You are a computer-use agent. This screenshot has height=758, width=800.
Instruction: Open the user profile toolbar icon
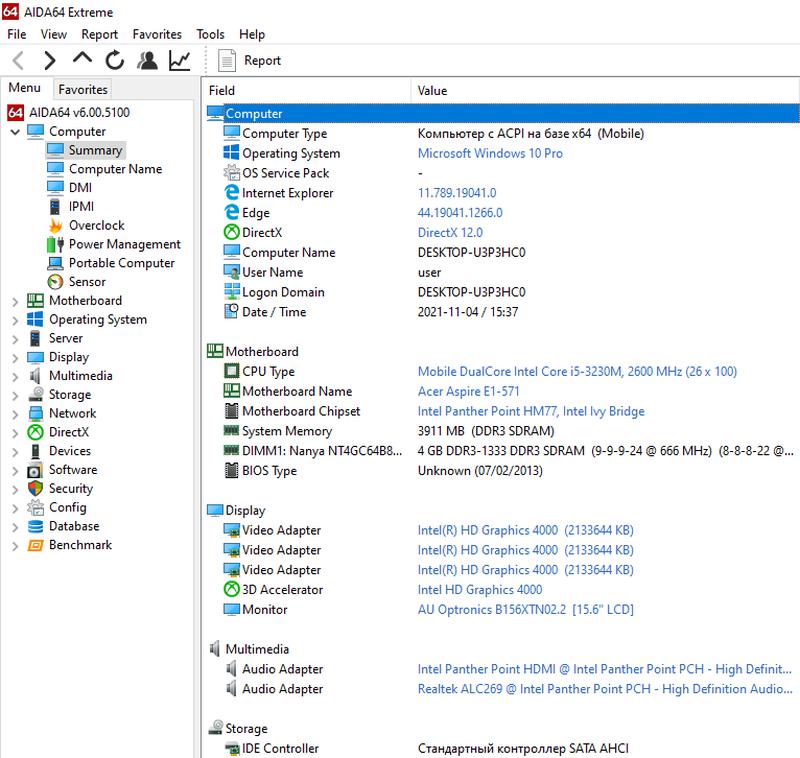click(x=147, y=61)
